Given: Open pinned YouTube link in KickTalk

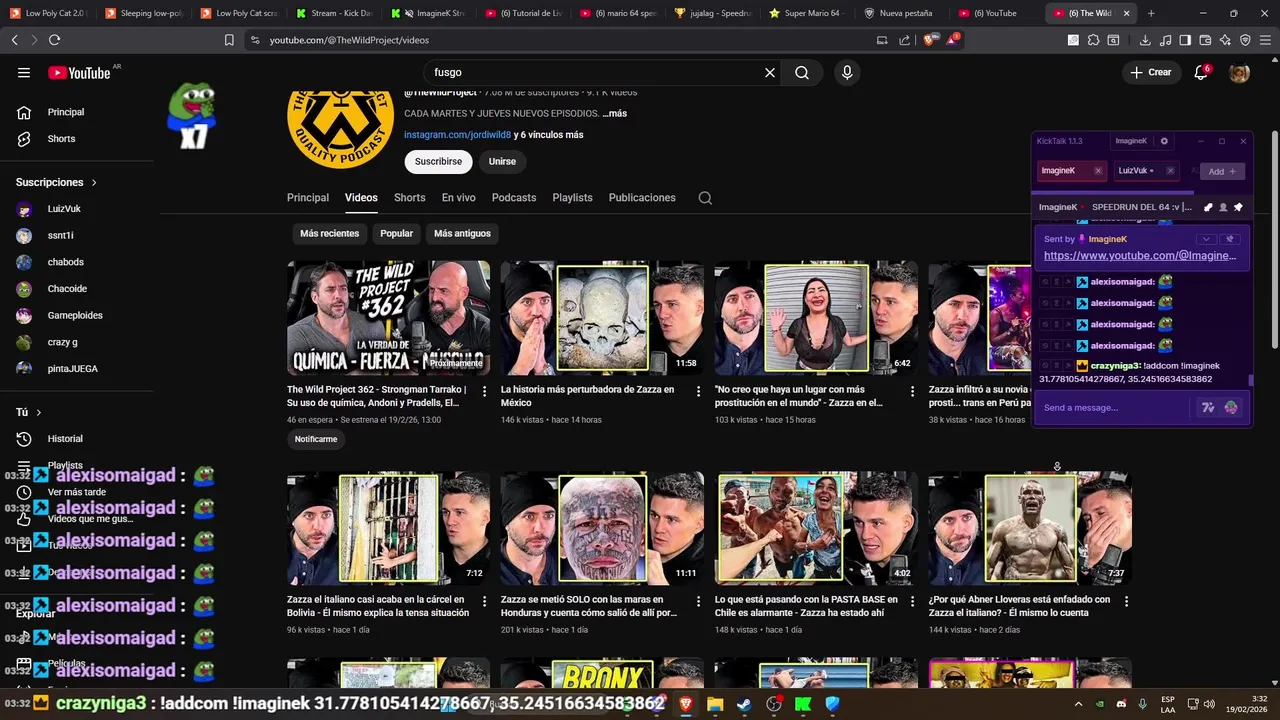Looking at the screenshot, I should click(1140, 256).
